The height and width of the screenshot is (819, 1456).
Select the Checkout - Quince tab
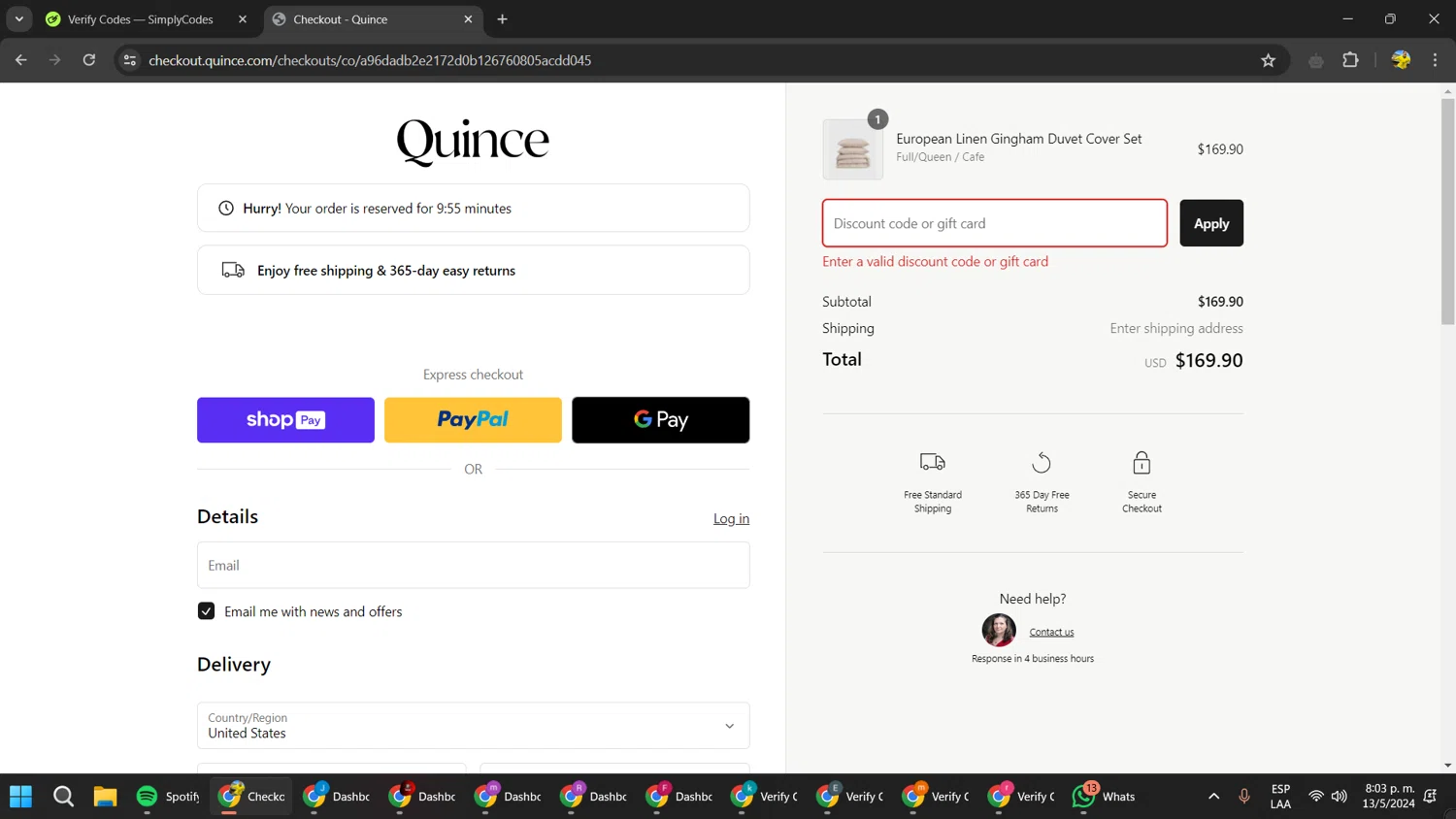[x=371, y=19]
